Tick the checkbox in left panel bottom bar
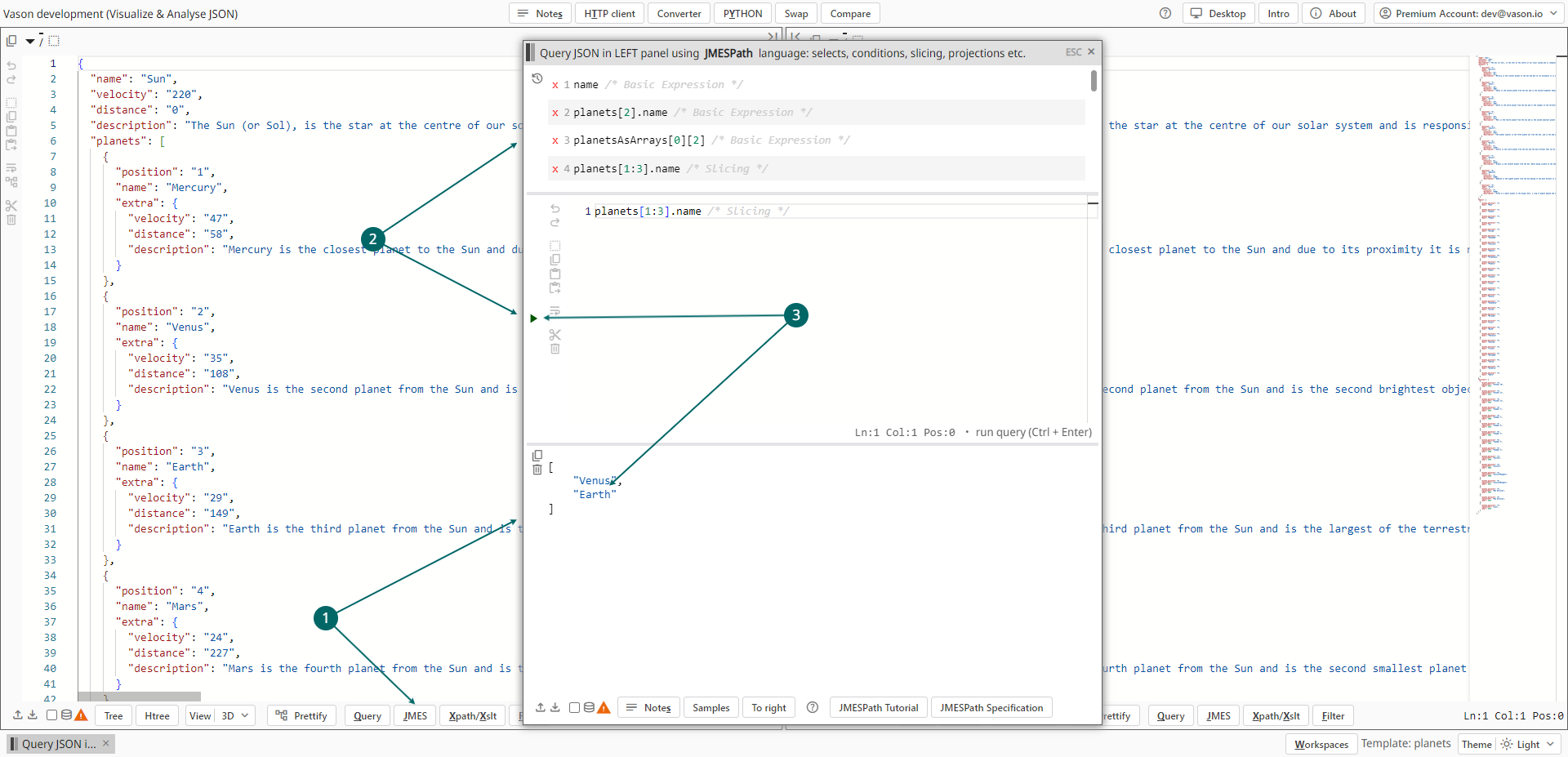Viewport: 1568px width, 757px height. (52, 715)
